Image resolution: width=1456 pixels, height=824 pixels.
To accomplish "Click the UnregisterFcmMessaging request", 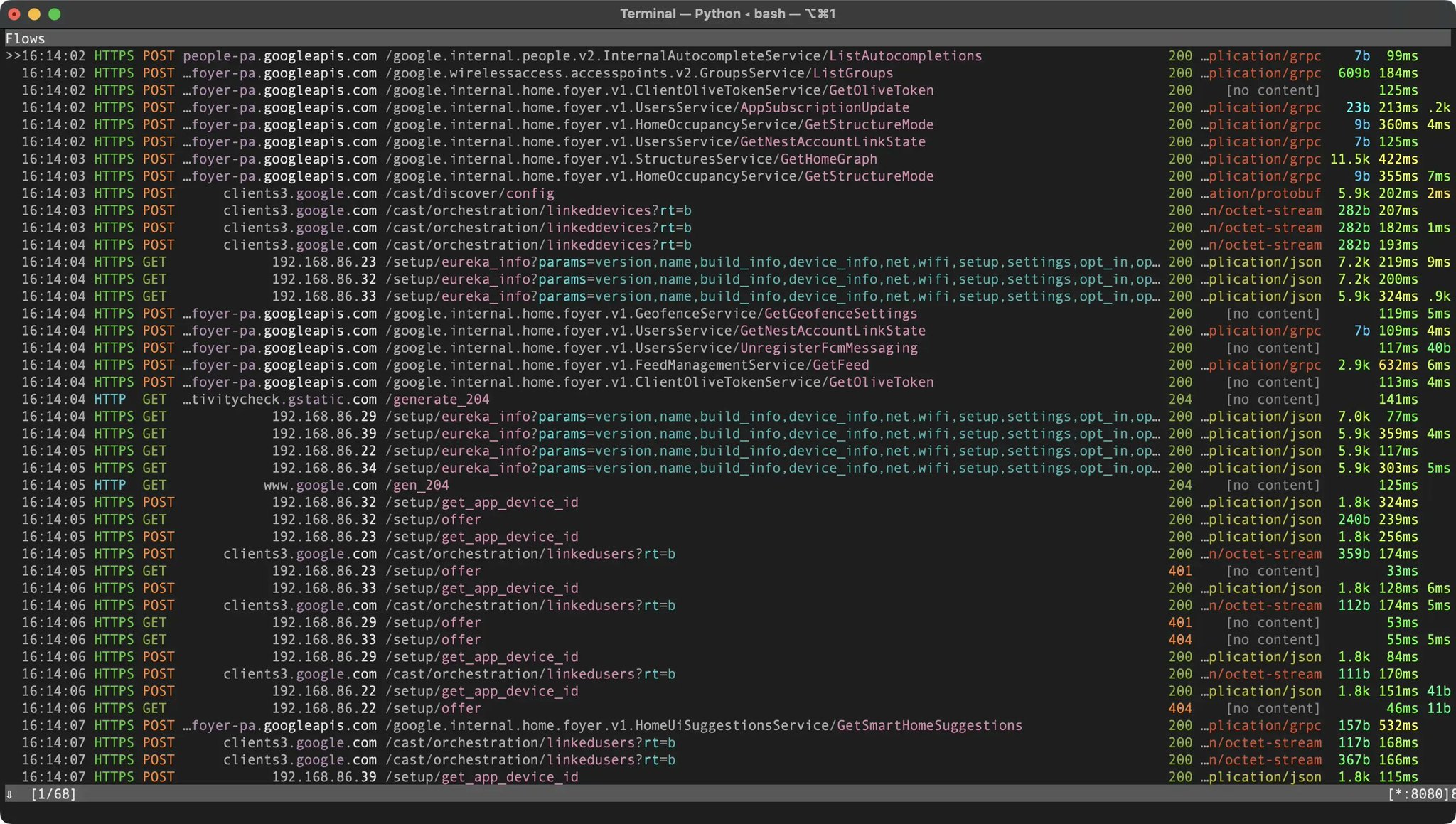I will point(728,348).
